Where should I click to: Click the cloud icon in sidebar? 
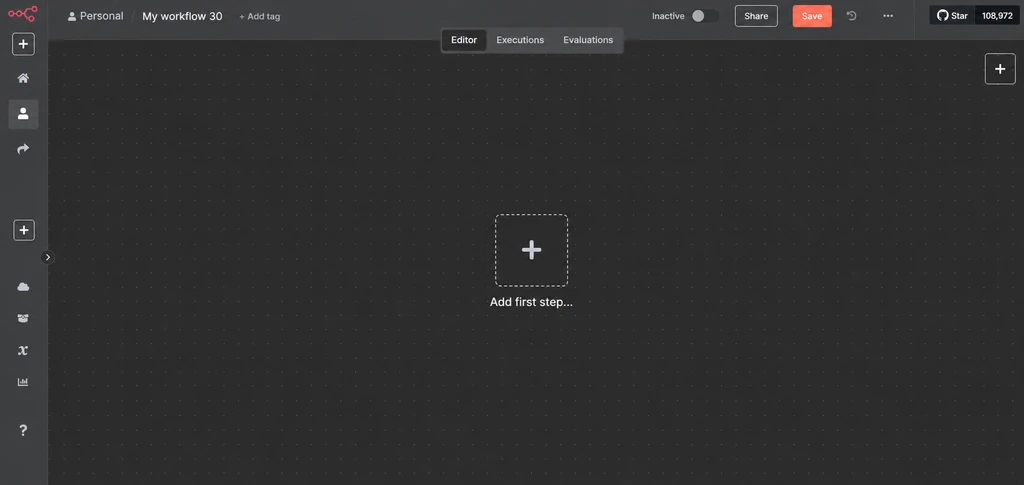(x=23, y=287)
